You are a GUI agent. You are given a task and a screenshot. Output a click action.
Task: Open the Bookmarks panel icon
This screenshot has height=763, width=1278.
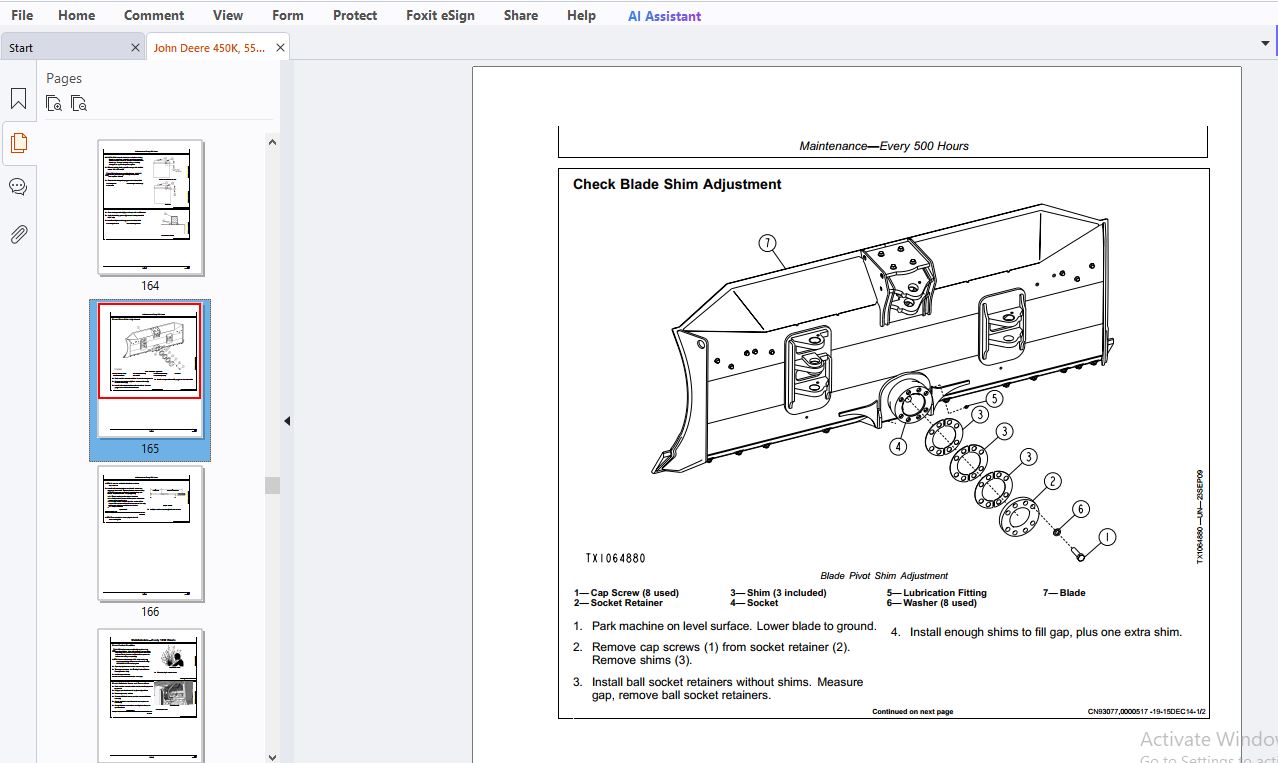pos(18,98)
